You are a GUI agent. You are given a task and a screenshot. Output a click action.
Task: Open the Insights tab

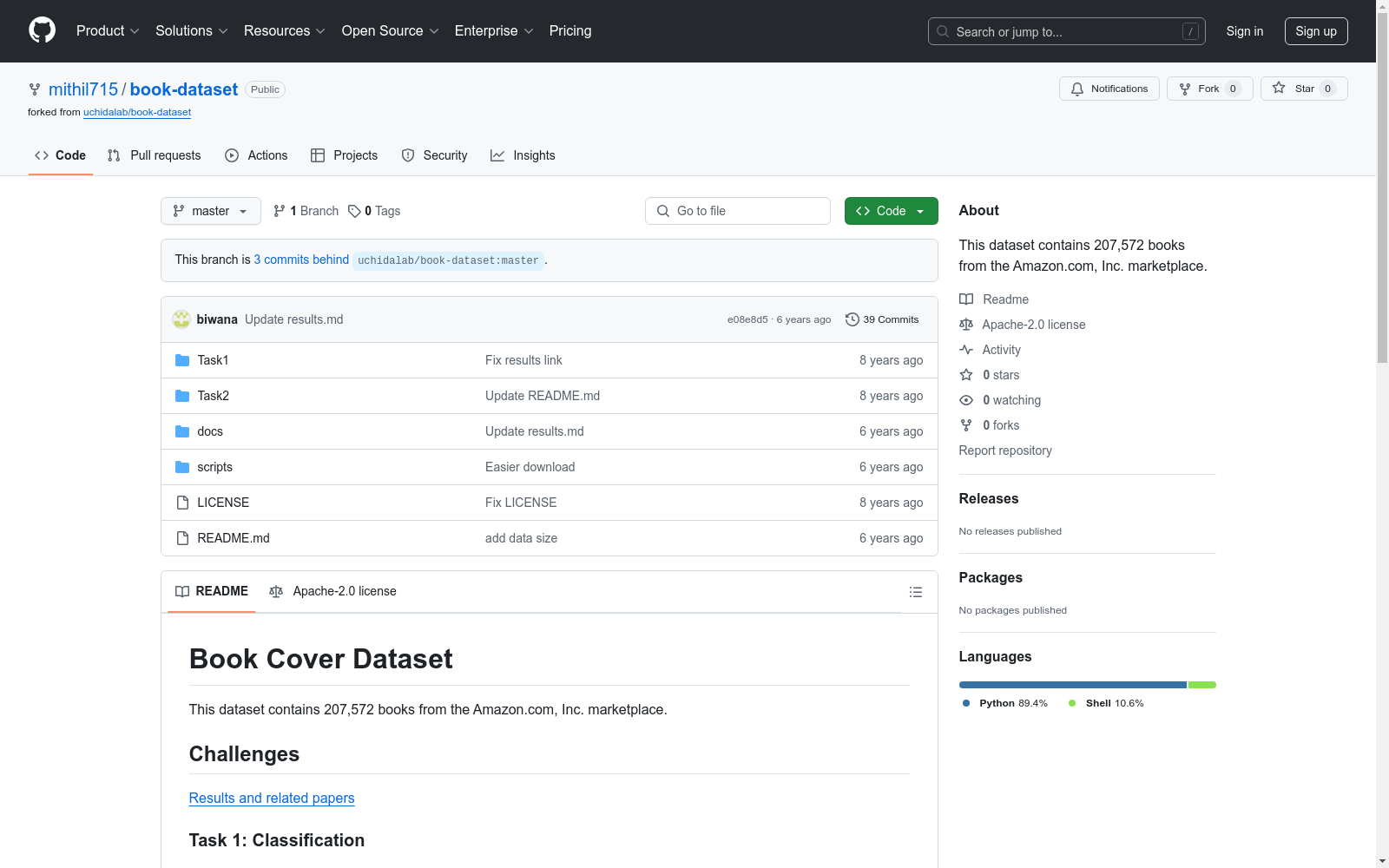[x=523, y=155]
